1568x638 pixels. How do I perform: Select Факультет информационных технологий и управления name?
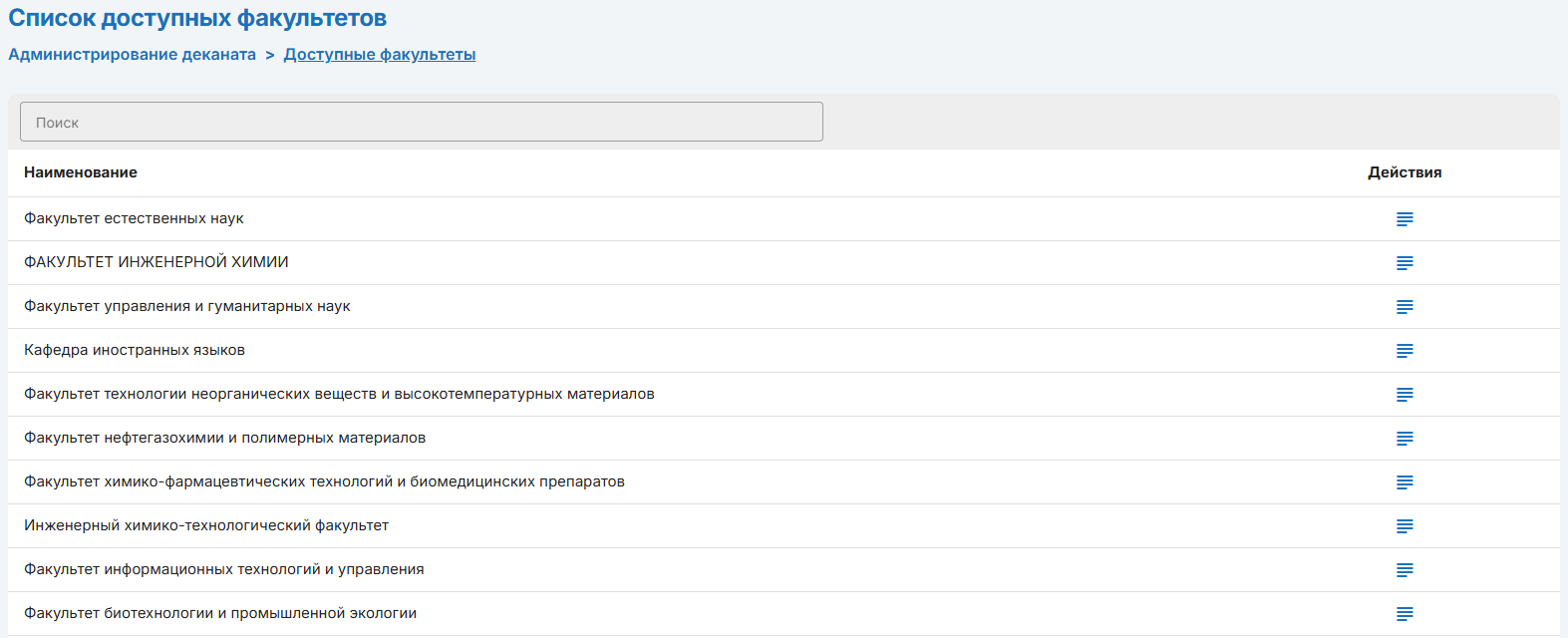(224, 569)
